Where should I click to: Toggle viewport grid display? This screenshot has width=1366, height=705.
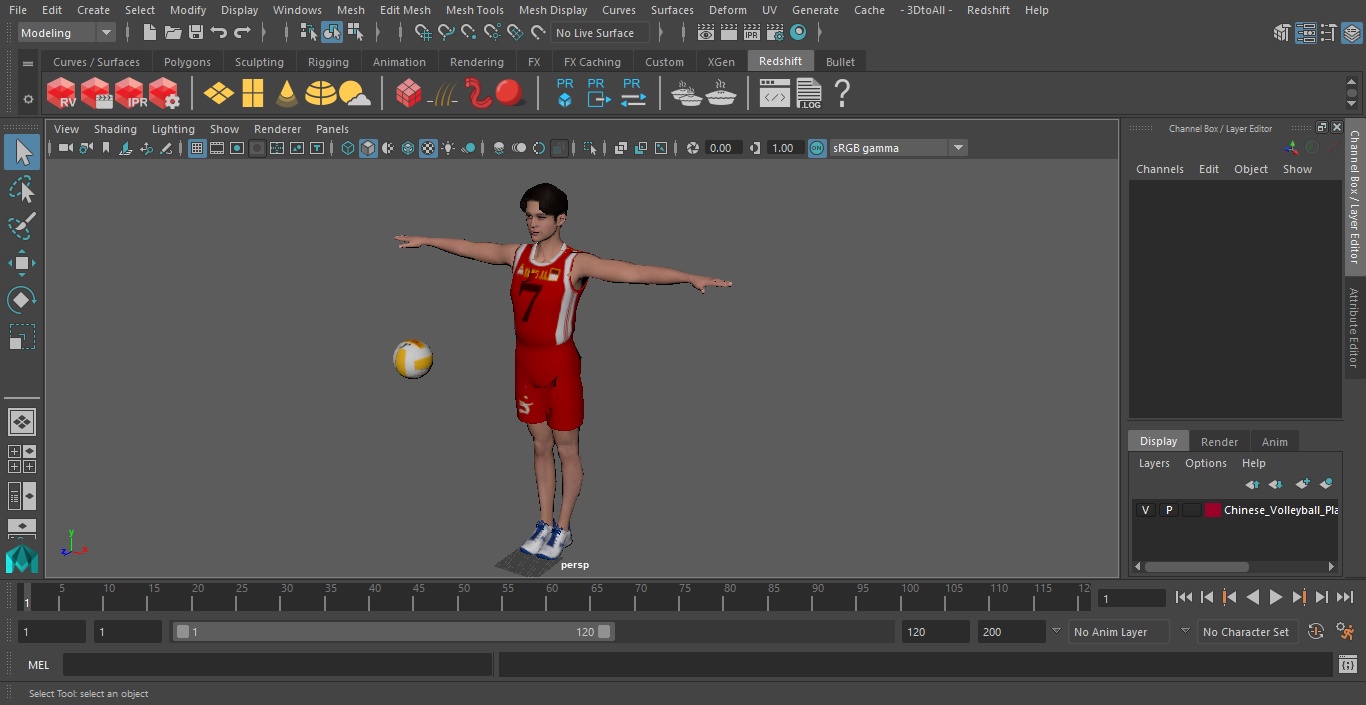tap(197, 148)
